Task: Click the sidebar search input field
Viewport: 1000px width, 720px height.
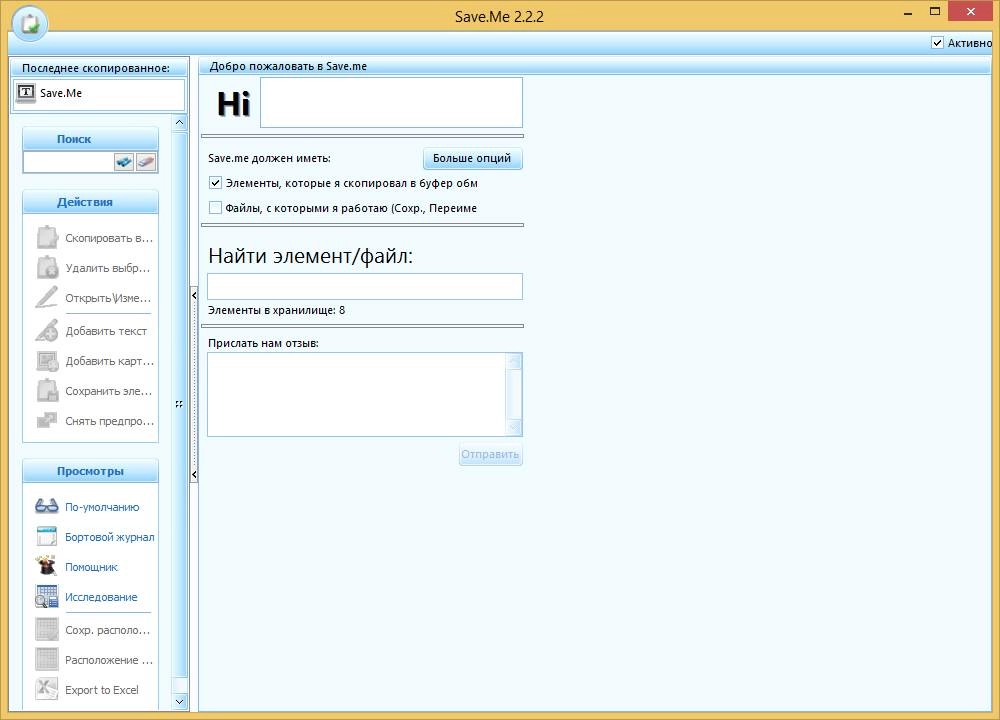Action: (69, 162)
